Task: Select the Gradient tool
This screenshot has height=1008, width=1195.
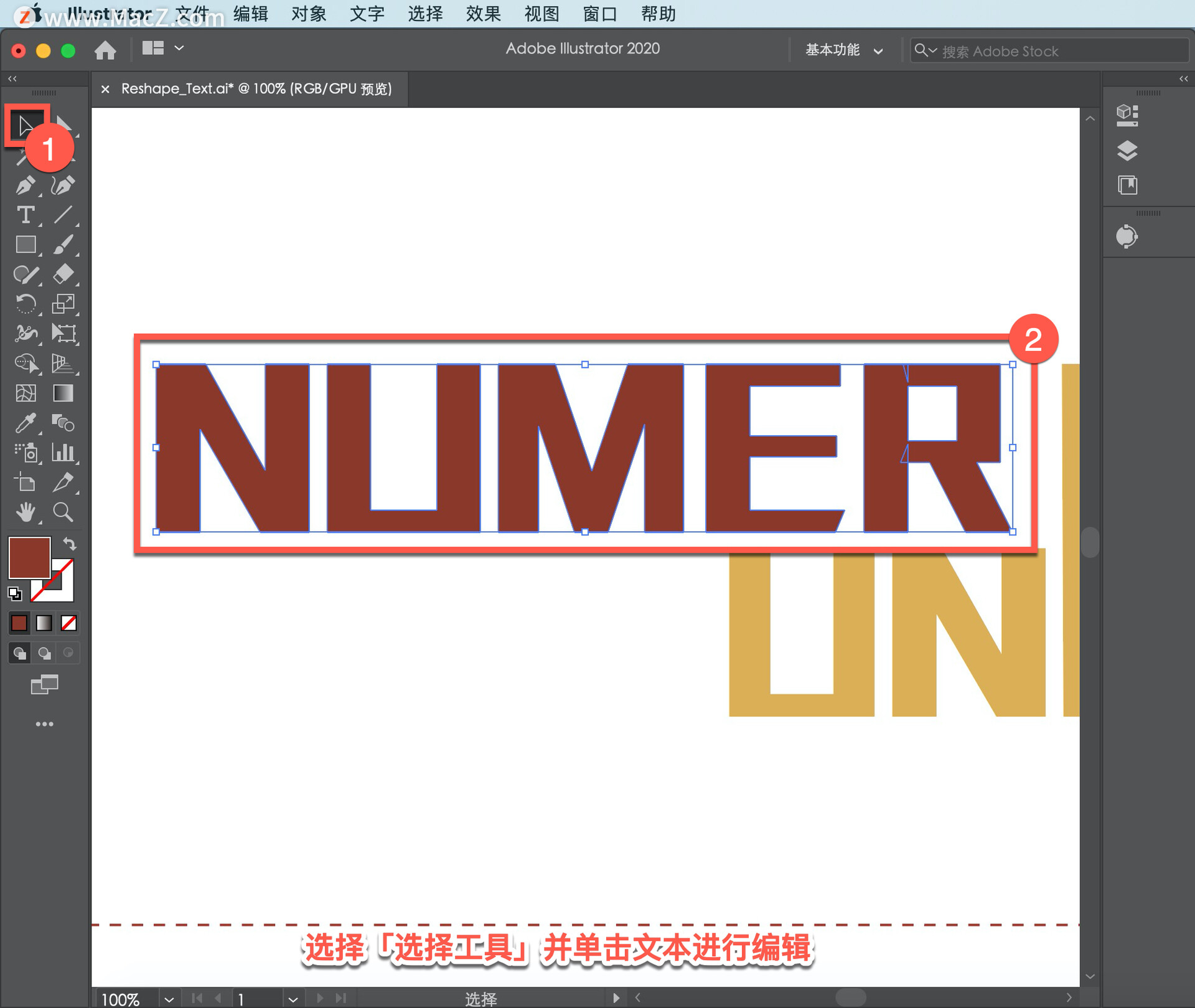Action: [63, 393]
